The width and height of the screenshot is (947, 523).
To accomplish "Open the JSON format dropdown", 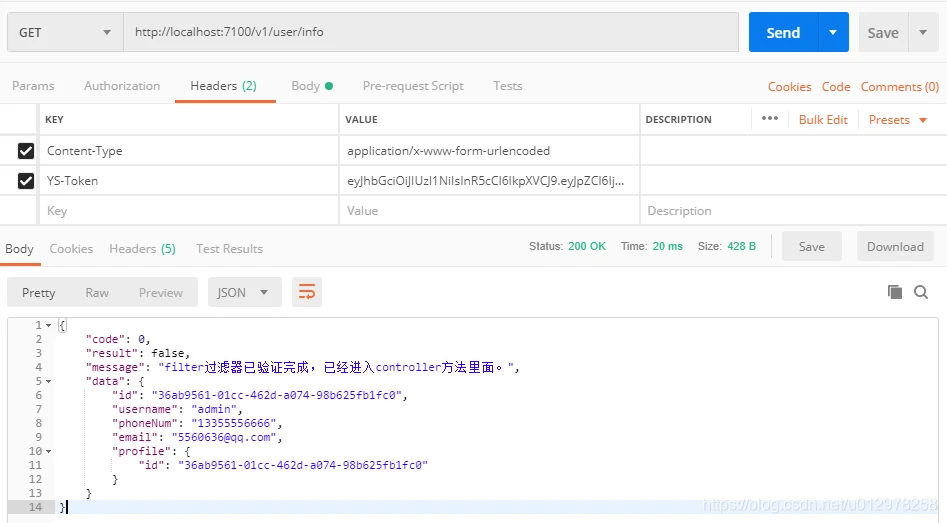I will point(244,292).
